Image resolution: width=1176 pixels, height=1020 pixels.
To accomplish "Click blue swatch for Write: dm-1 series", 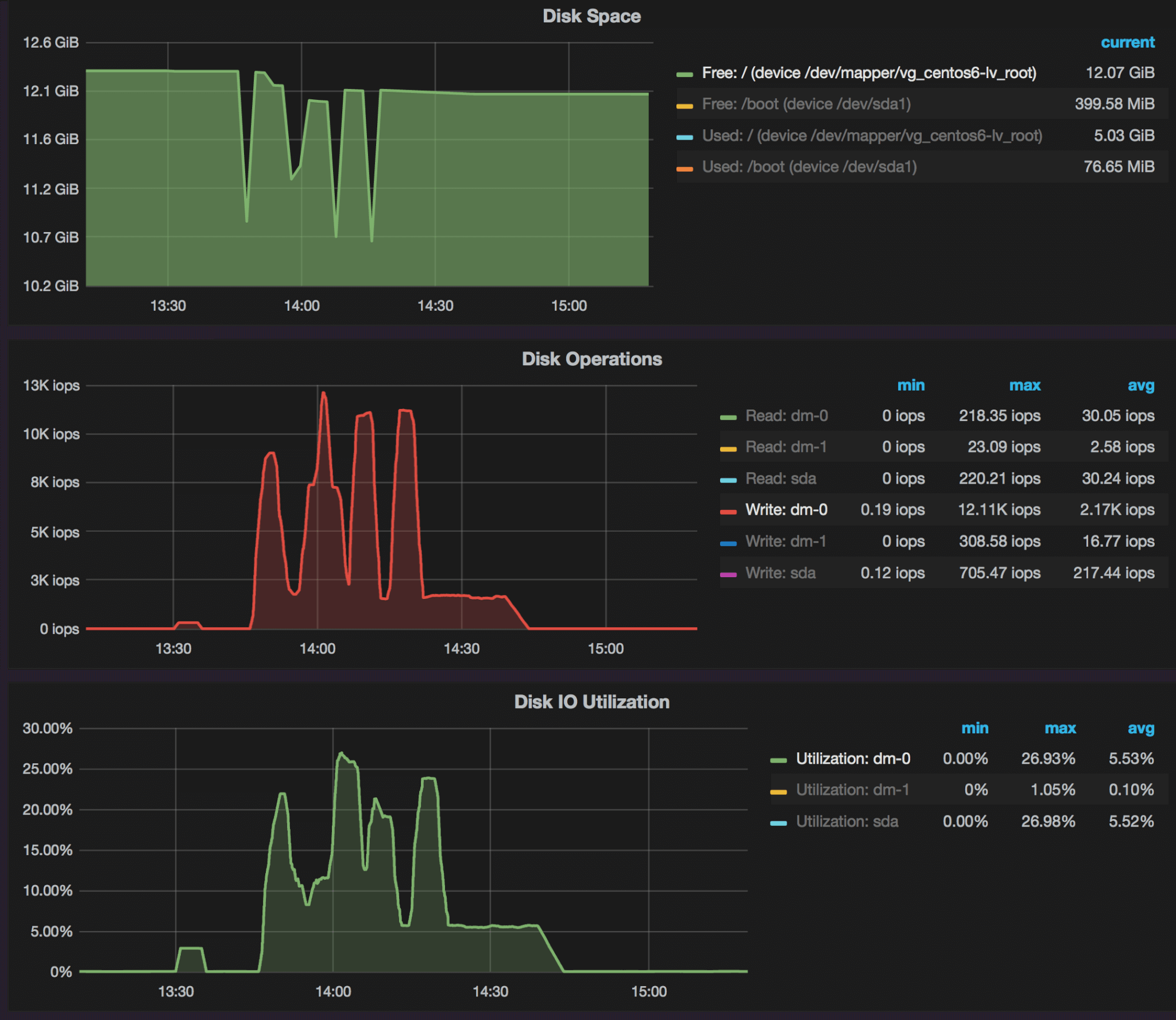I will (x=728, y=543).
